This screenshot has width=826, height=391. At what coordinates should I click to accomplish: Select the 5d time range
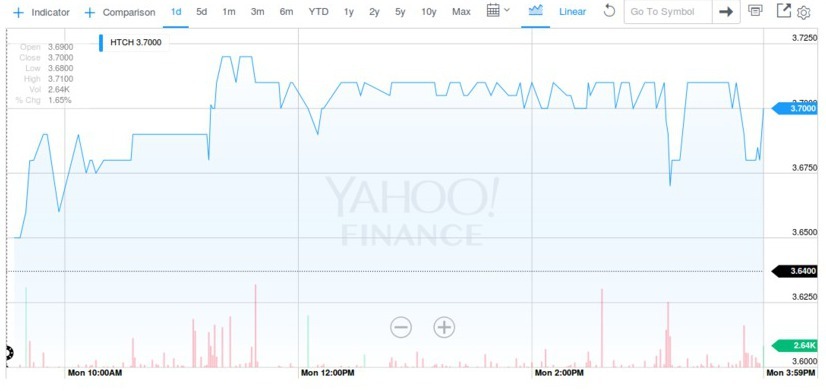202,12
